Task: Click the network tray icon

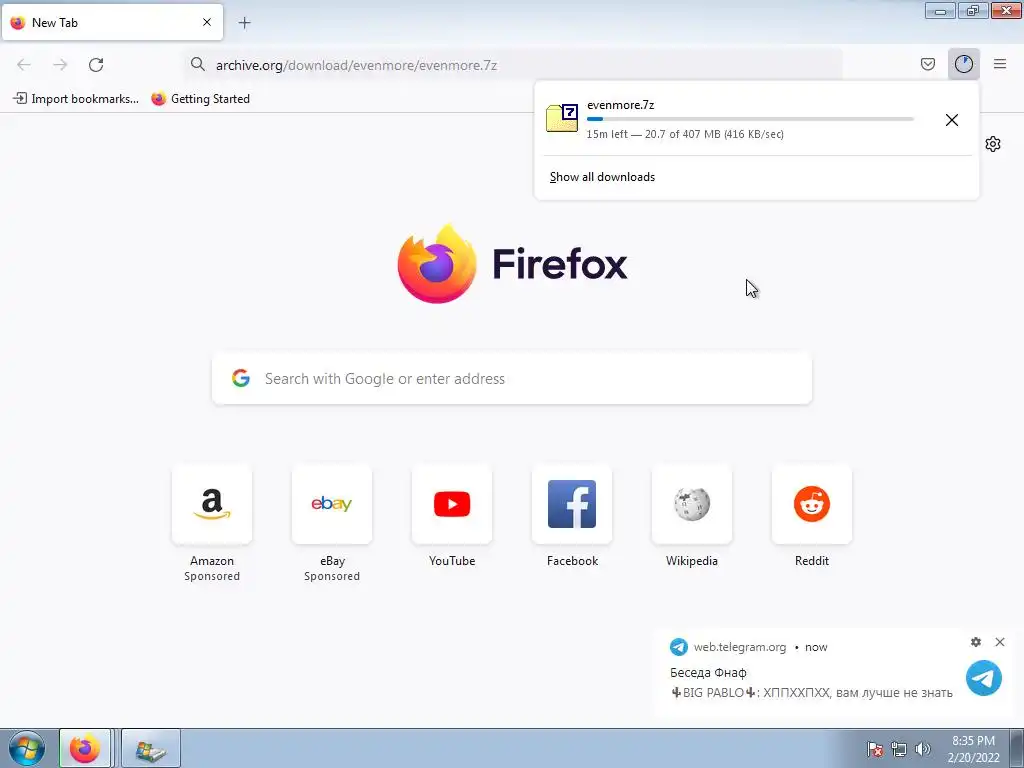Action: [x=899, y=749]
